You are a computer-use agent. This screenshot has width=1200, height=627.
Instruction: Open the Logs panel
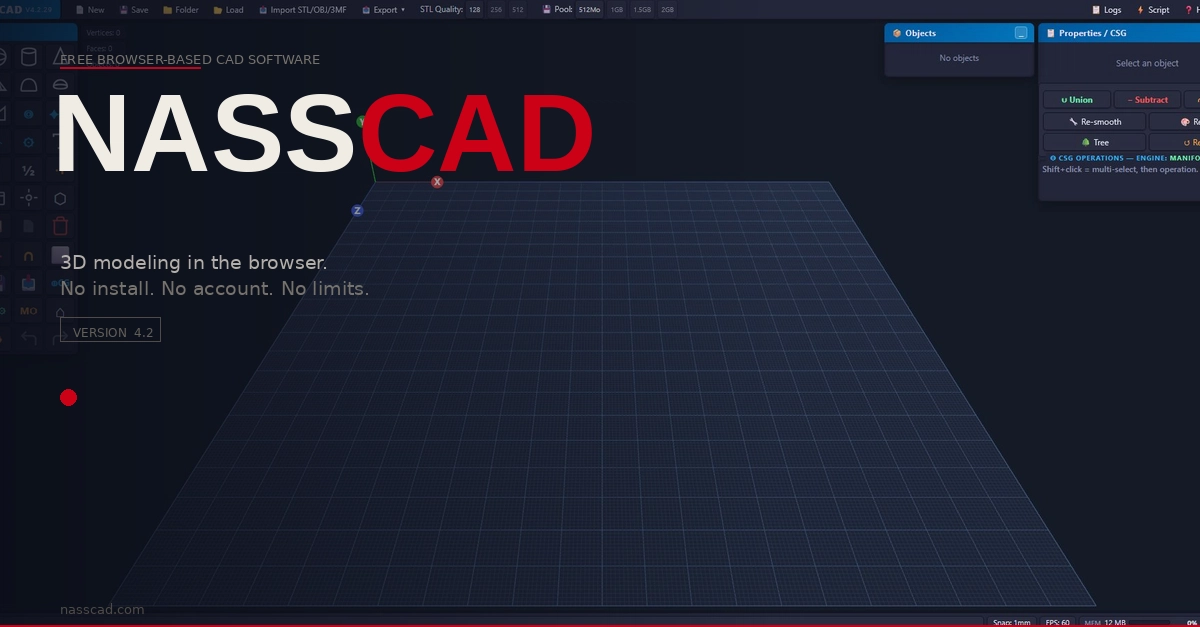click(x=1106, y=10)
